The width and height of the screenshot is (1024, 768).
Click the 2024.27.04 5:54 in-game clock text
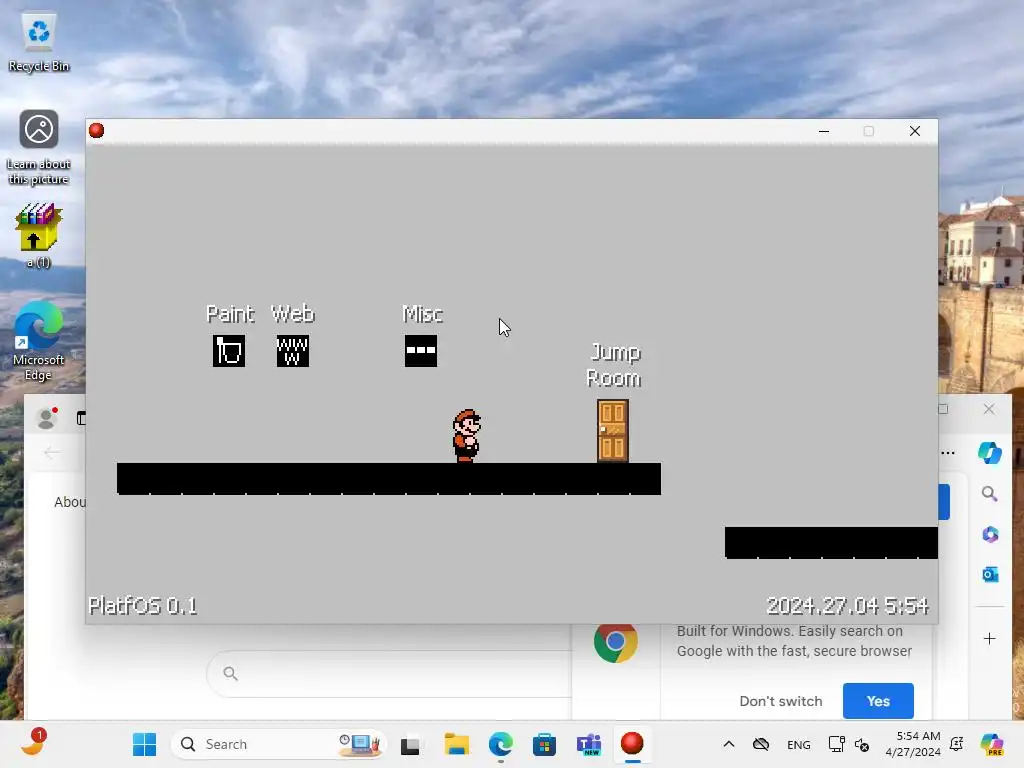pyautogui.click(x=847, y=605)
